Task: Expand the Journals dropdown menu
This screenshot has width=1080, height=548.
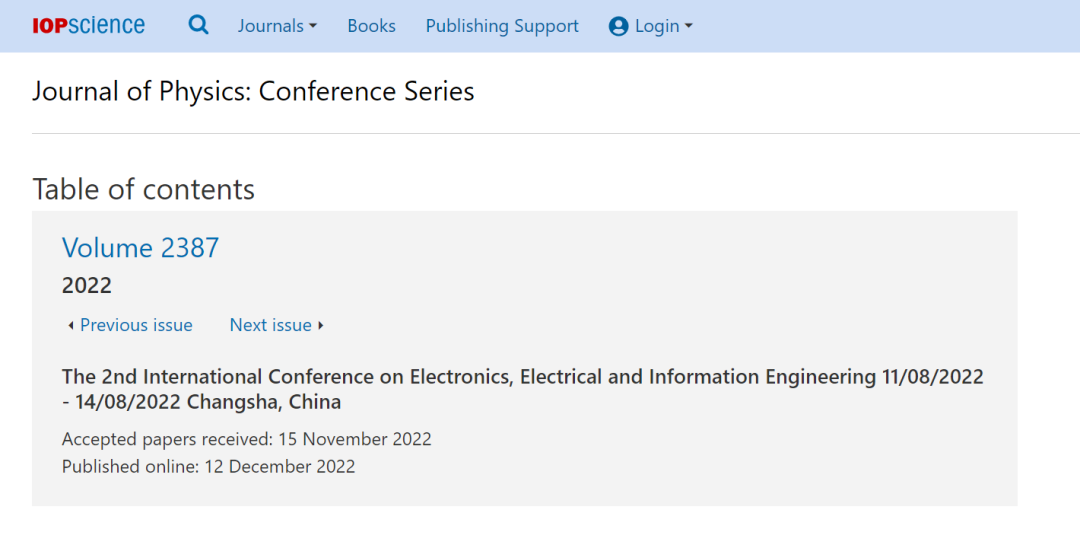Action: tap(278, 26)
